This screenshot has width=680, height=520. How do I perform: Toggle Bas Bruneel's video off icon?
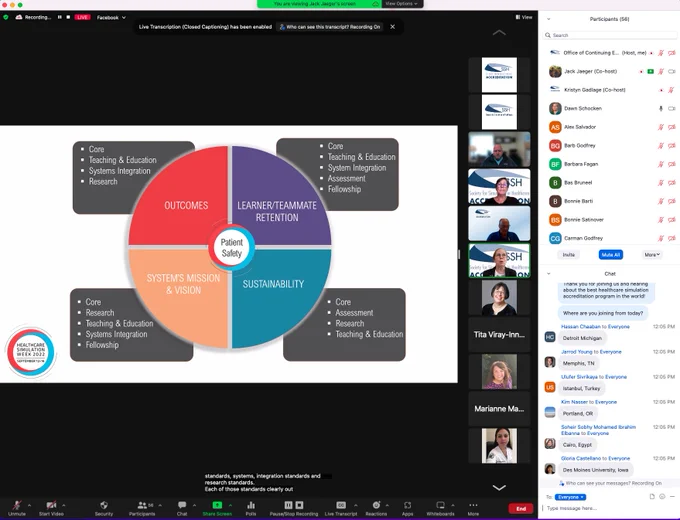(671, 183)
